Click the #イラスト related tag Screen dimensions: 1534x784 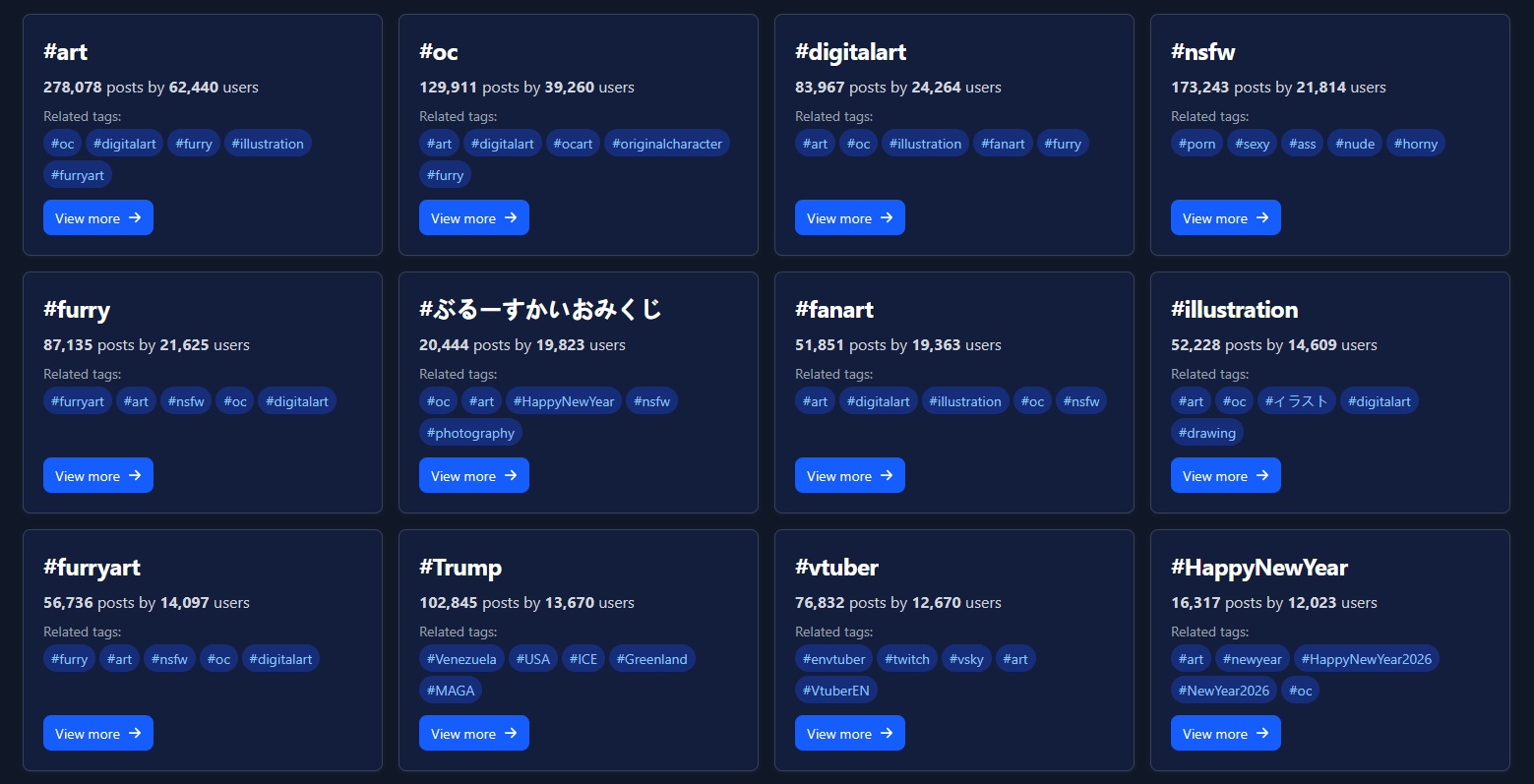pos(1296,401)
